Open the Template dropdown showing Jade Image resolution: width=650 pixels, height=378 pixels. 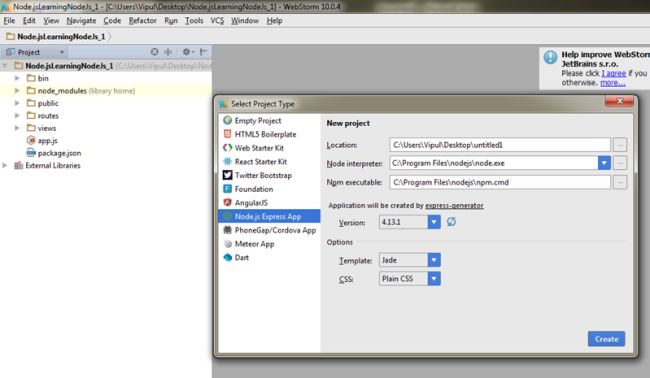click(x=434, y=260)
